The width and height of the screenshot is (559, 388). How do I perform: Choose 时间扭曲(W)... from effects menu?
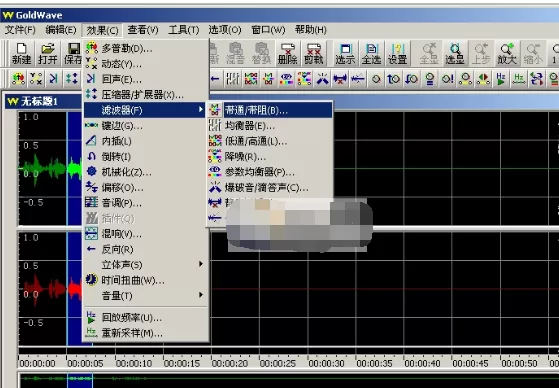145,280
